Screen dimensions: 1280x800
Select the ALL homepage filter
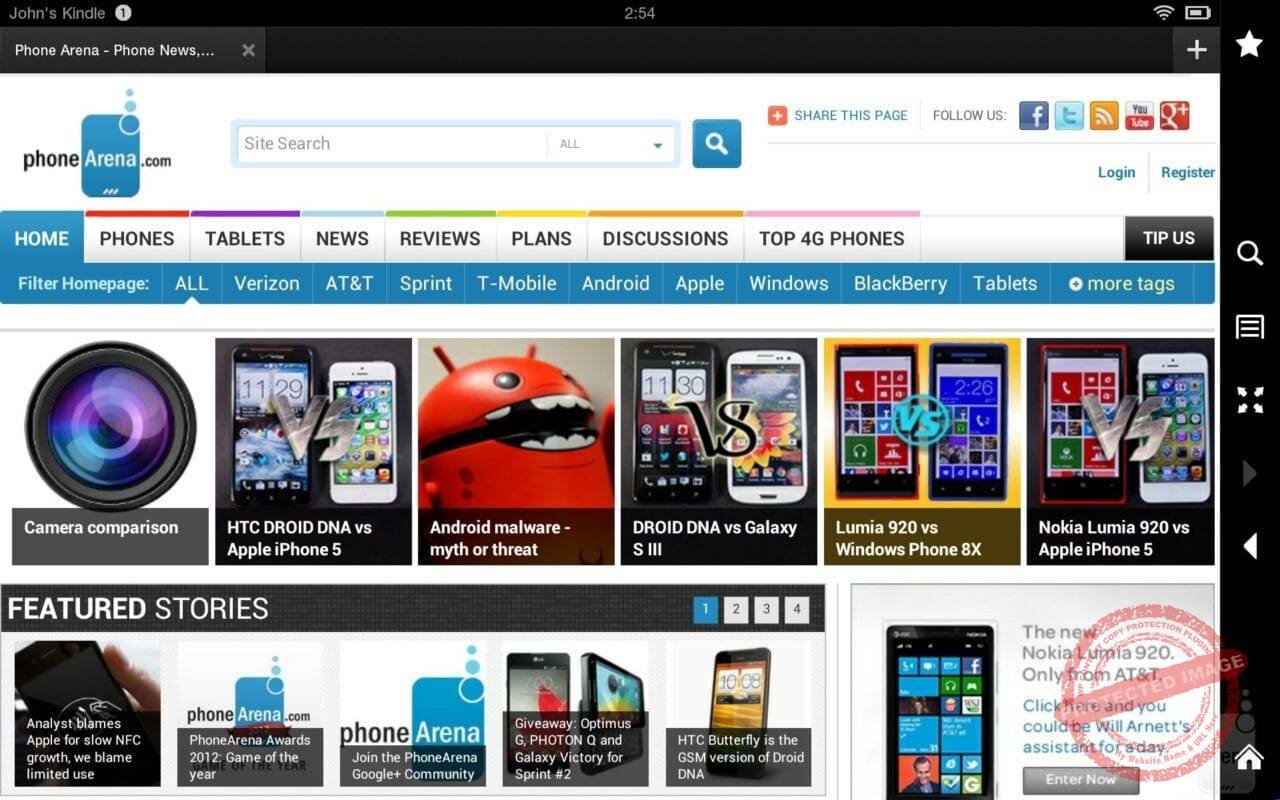click(191, 284)
